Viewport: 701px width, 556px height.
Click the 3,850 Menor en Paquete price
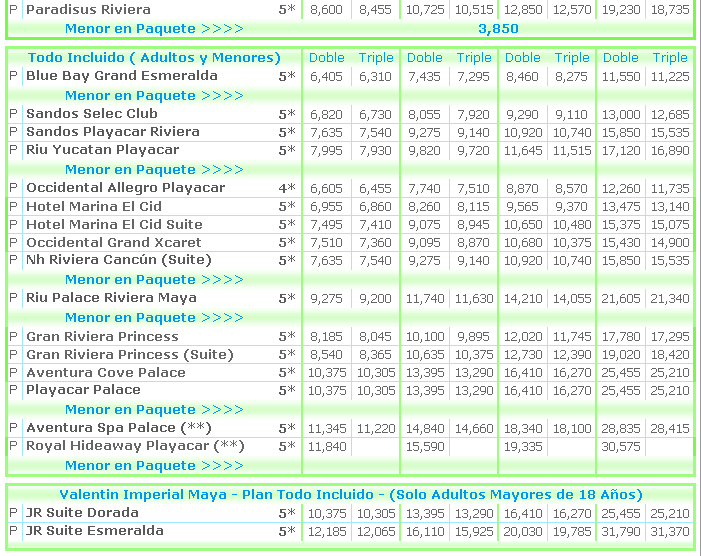(x=498, y=29)
